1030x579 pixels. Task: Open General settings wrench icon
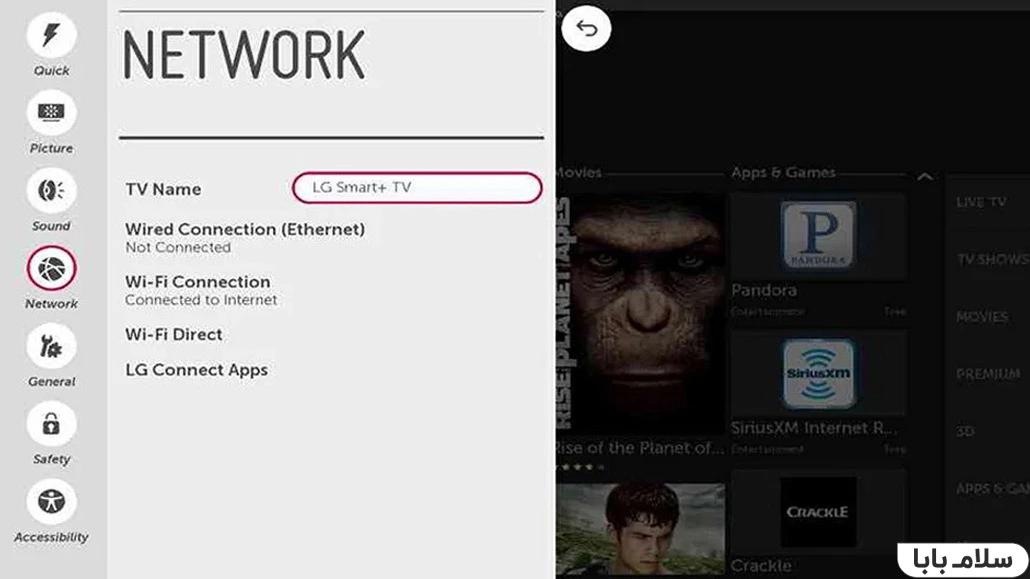click(x=51, y=346)
